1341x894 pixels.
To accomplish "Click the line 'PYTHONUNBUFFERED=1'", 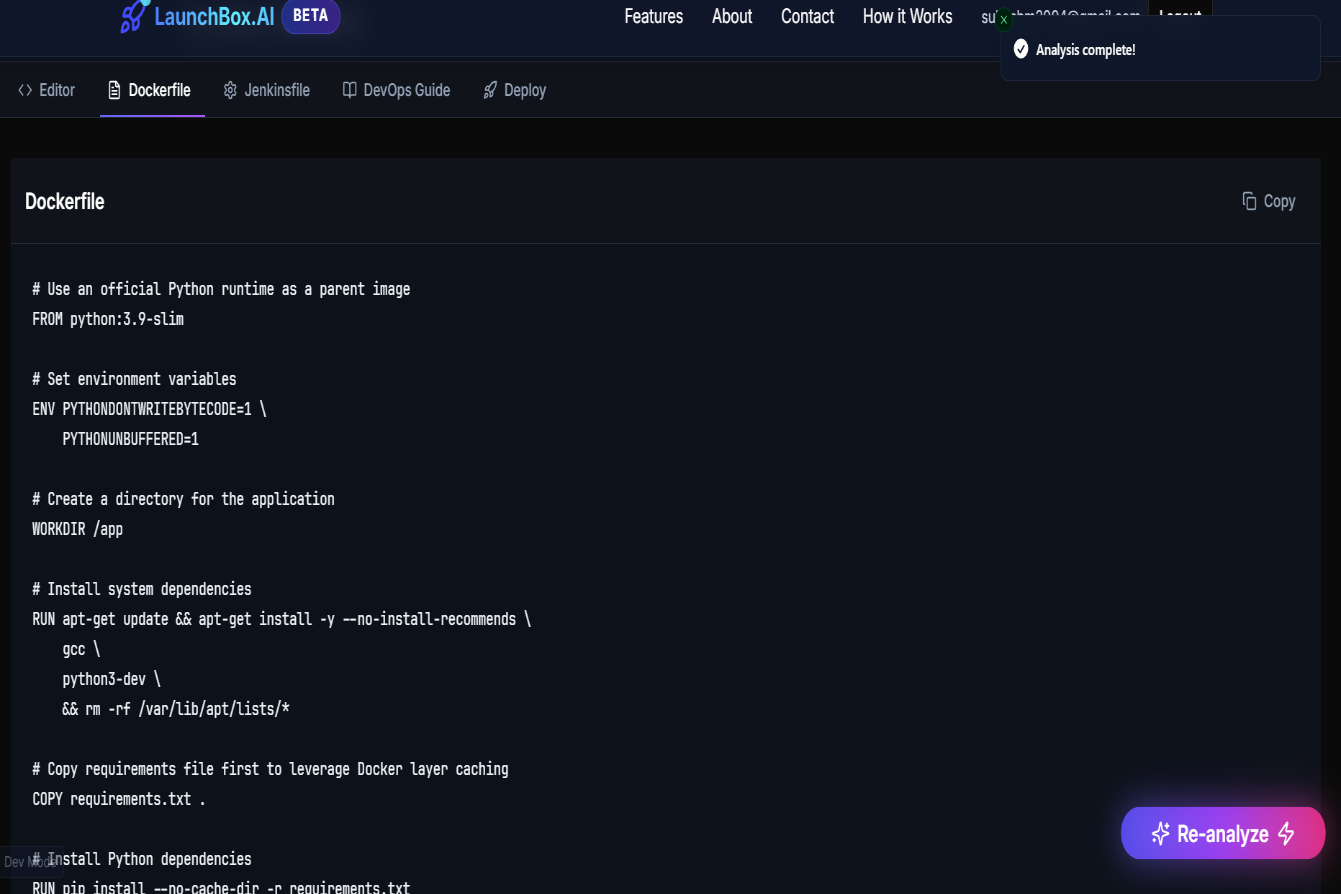I will coord(131,439).
